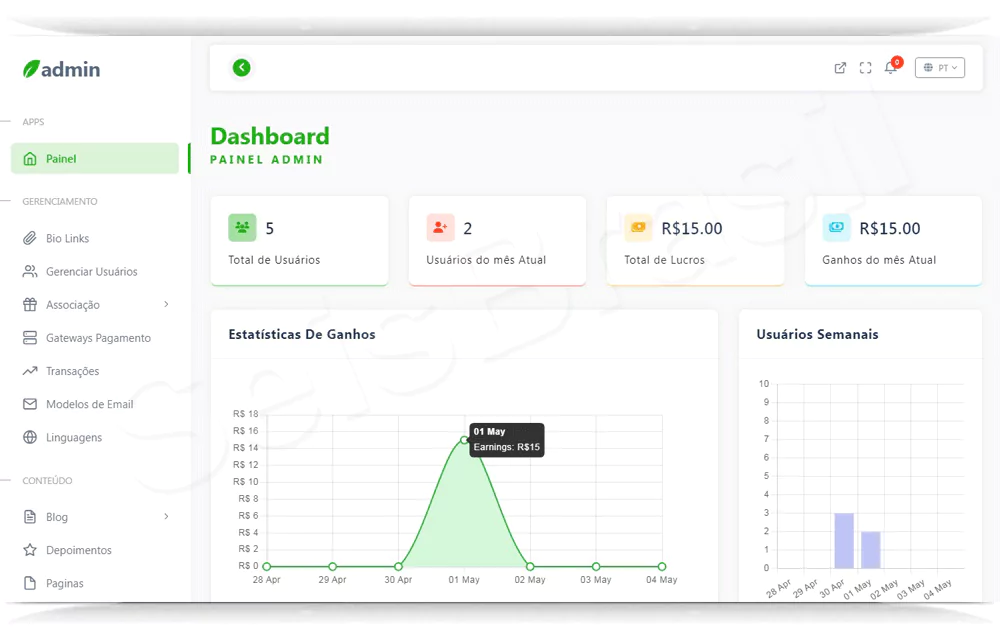This screenshot has height=640, width=1000.
Task: Click the 30 Apr bar in weekly users chart
Action: [x=844, y=541]
